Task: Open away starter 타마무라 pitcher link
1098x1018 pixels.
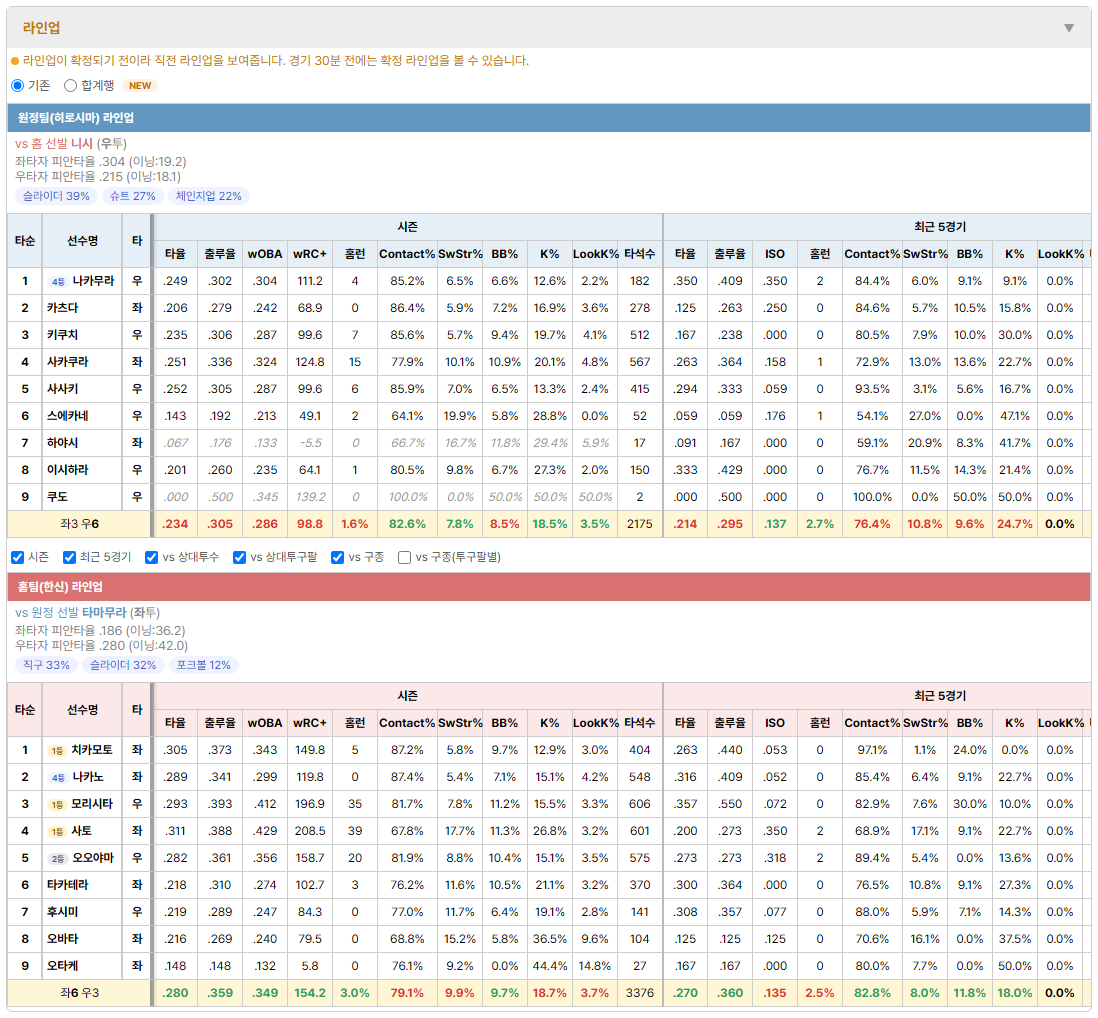Action: pyautogui.click(x=104, y=613)
